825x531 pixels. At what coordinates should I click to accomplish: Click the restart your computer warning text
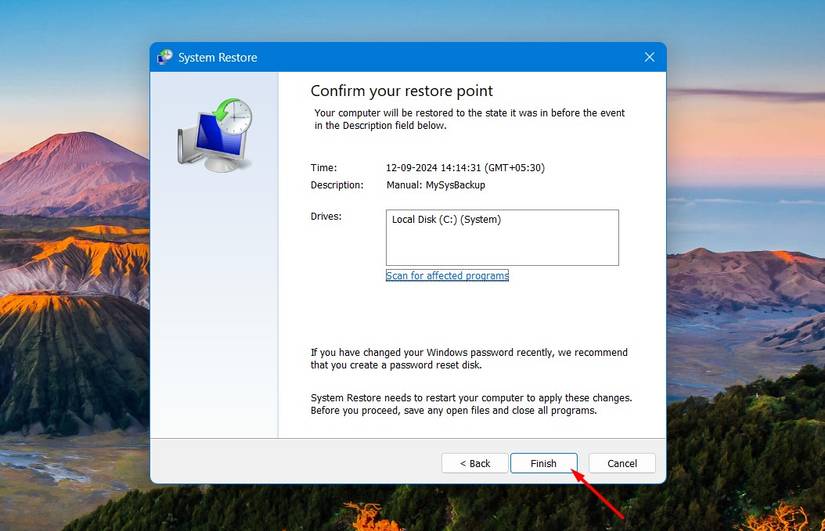[471, 404]
